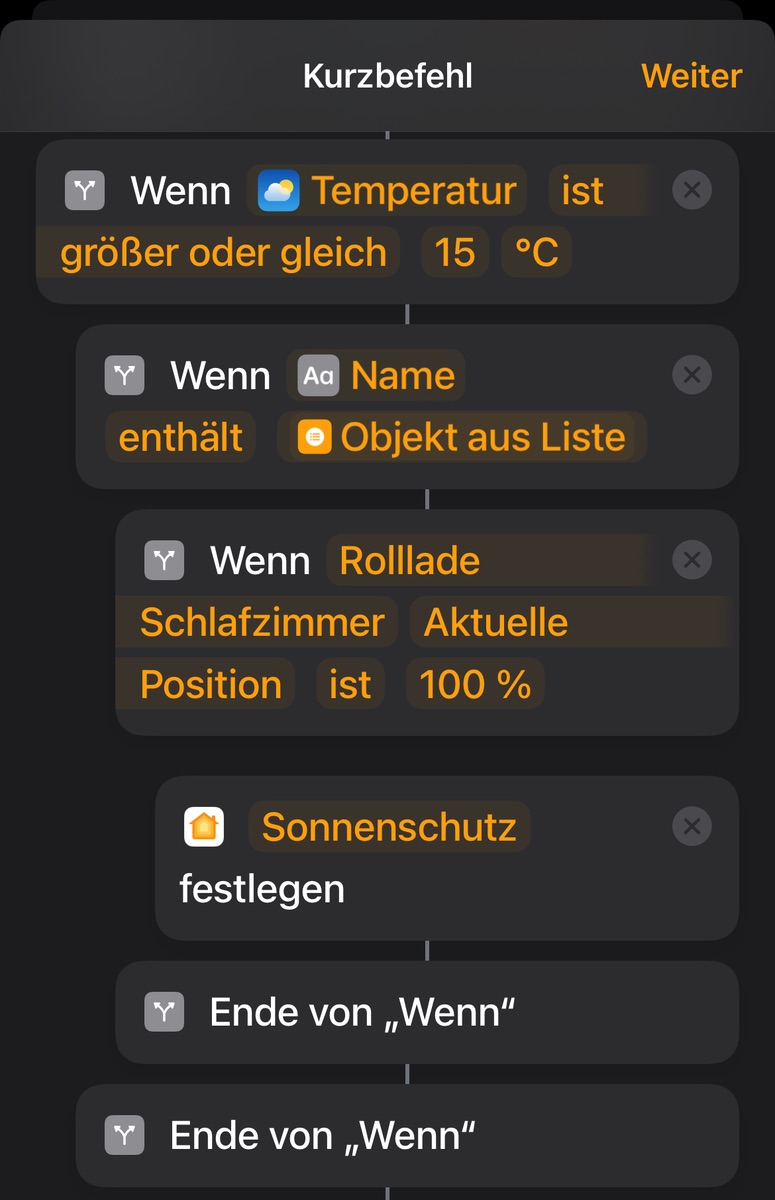Edit the 15 temperature value
This screenshot has width=775, height=1200.
pyautogui.click(x=455, y=252)
